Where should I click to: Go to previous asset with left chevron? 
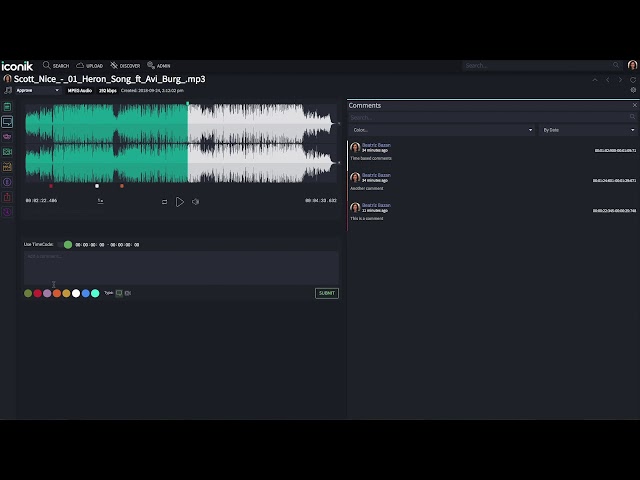[x=608, y=80]
